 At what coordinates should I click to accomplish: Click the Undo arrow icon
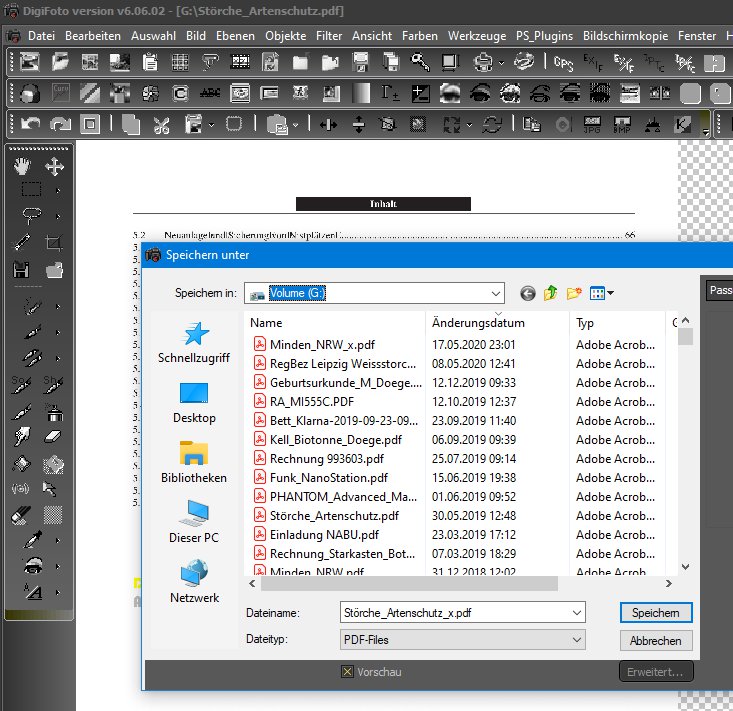coord(30,125)
